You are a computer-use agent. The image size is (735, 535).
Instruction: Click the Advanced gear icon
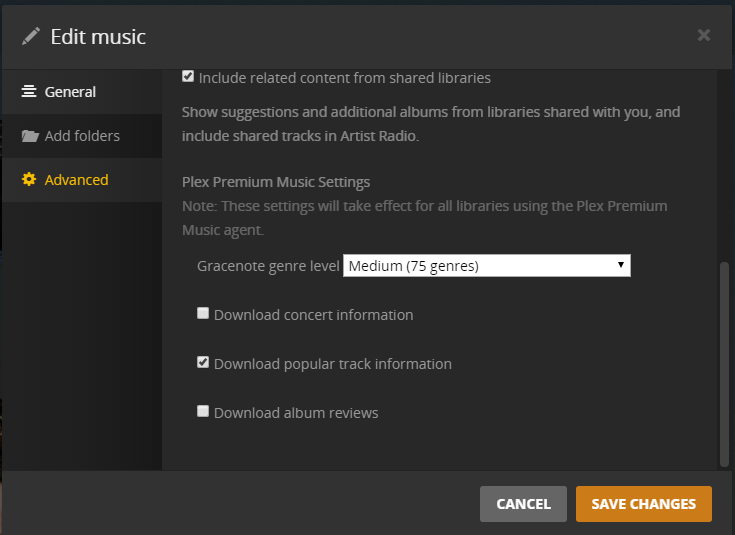point(29,180)
